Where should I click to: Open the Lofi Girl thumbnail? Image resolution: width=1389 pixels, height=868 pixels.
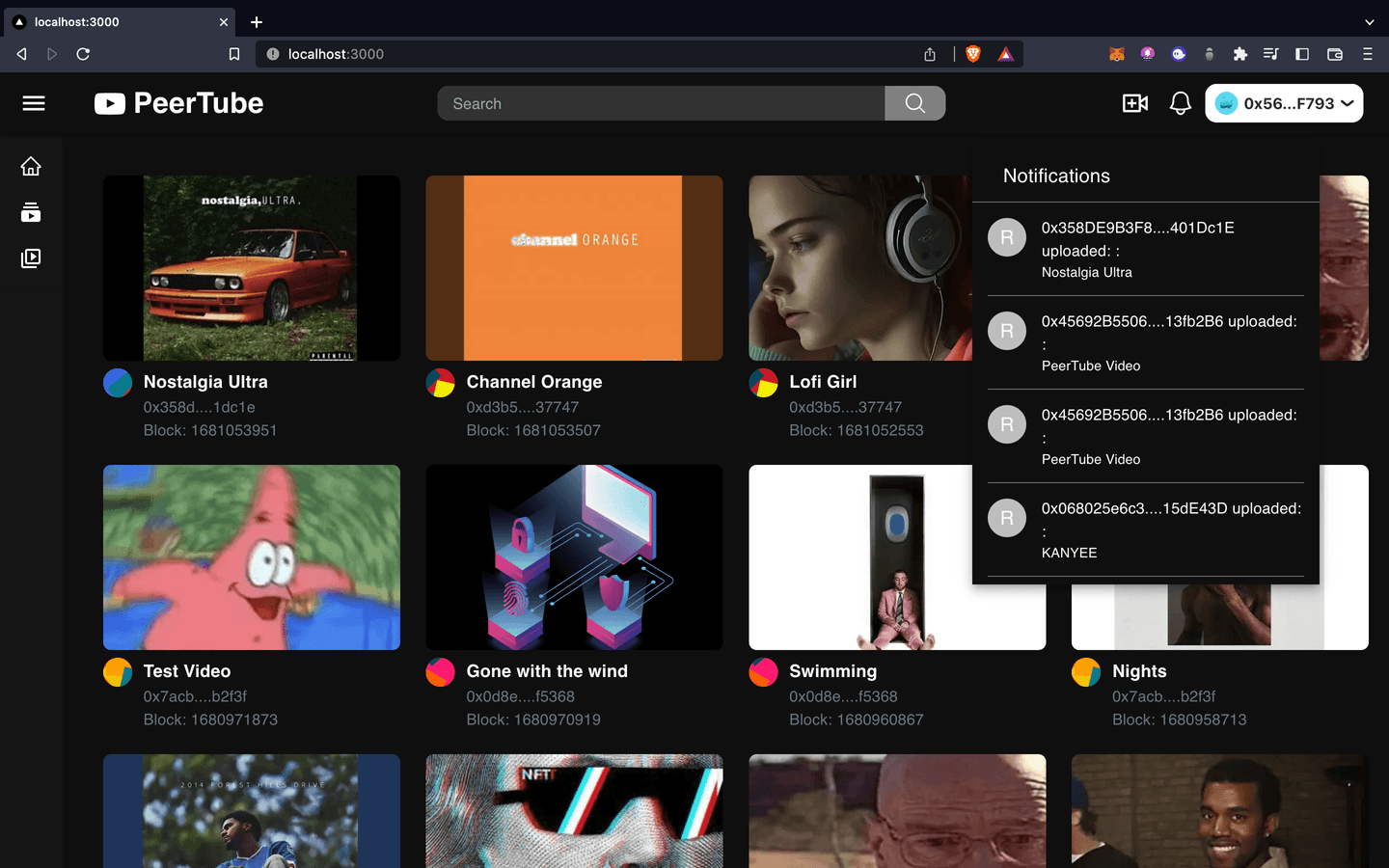(860, 268)
